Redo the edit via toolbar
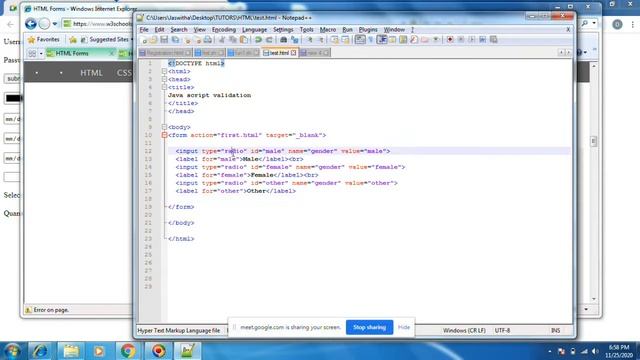Screen dimensions: 640x360 pos(269,40)
